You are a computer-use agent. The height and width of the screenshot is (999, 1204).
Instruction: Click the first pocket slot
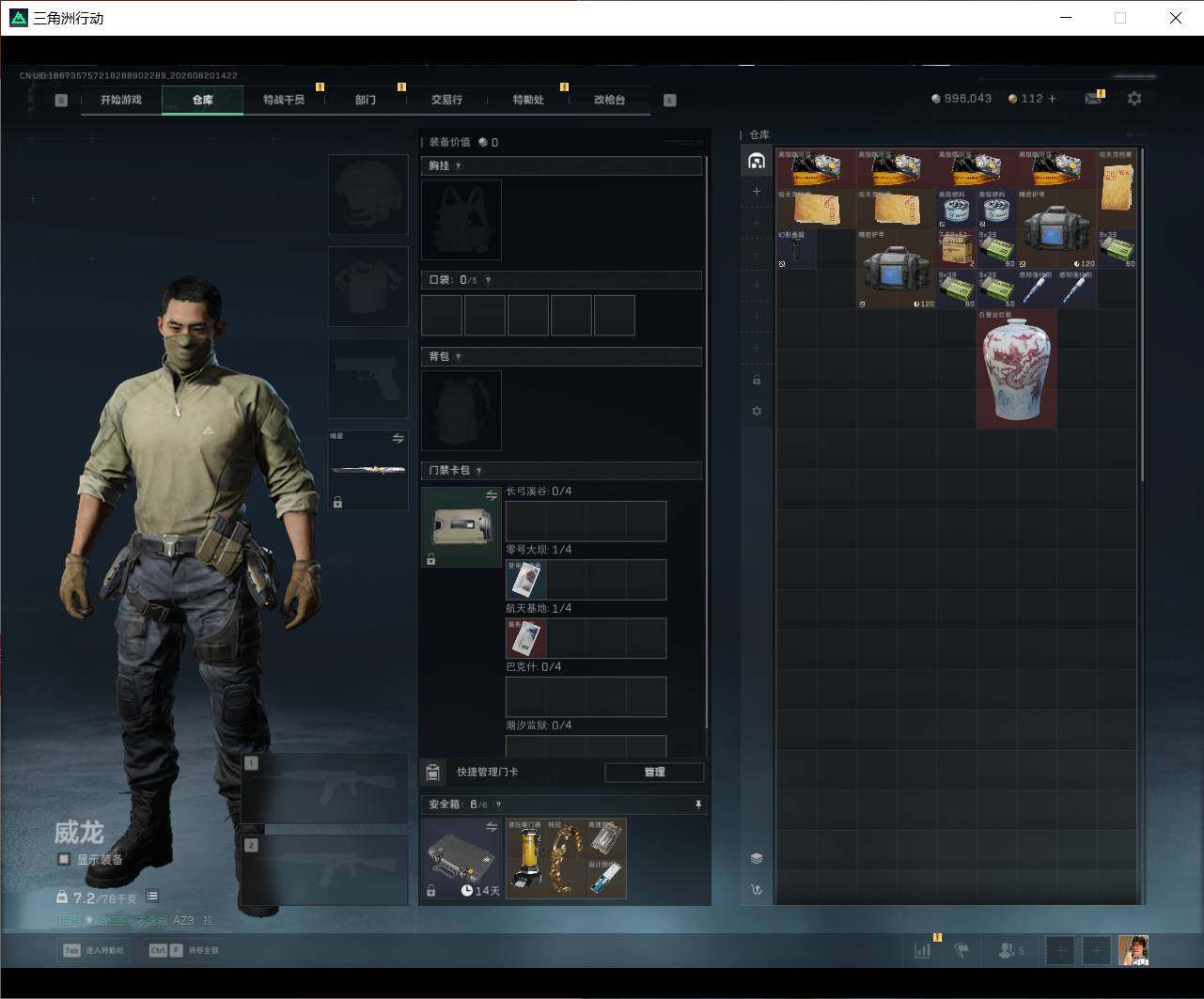point(442,316)
